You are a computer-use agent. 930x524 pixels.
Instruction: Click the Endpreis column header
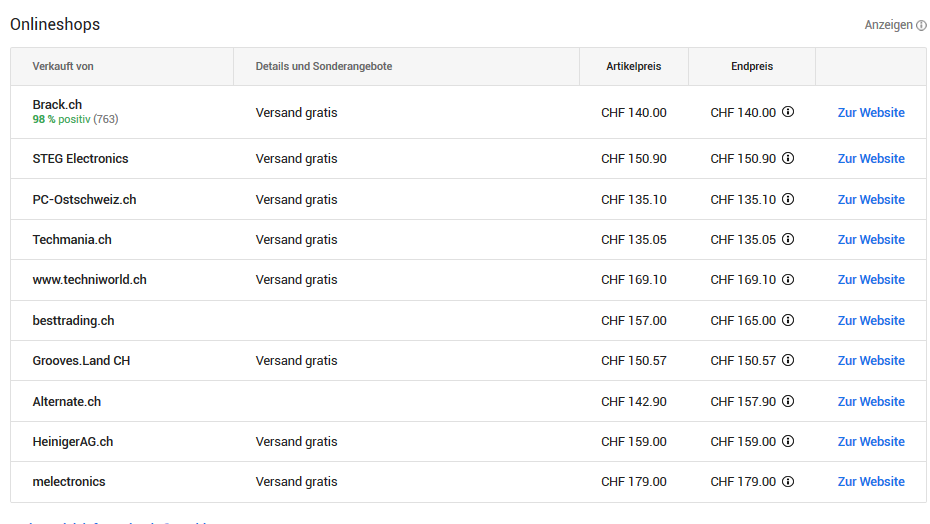tap(751, 67)
